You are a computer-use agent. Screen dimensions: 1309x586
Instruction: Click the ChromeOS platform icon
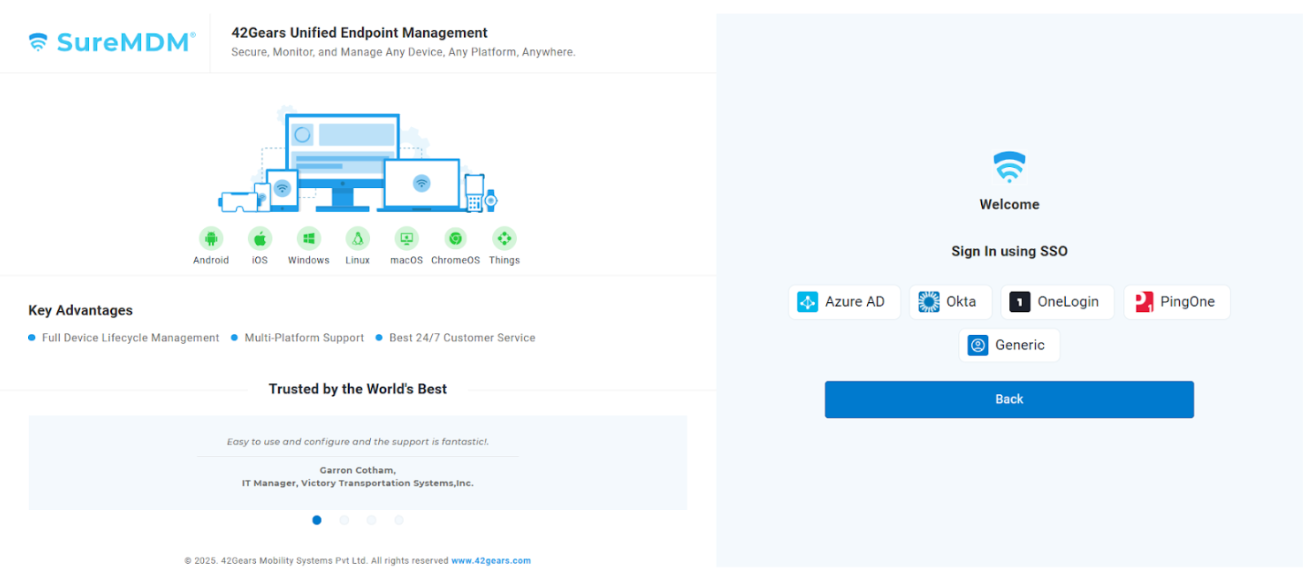pyautogui.click(x=455, y=238)
